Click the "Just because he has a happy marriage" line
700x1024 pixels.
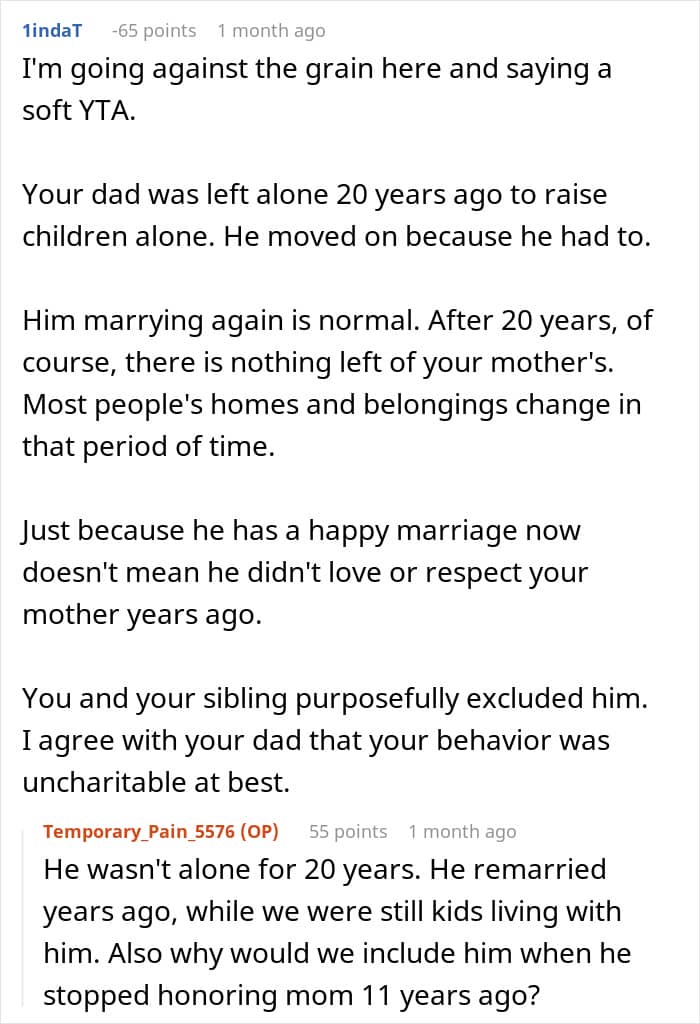[301, 531]
